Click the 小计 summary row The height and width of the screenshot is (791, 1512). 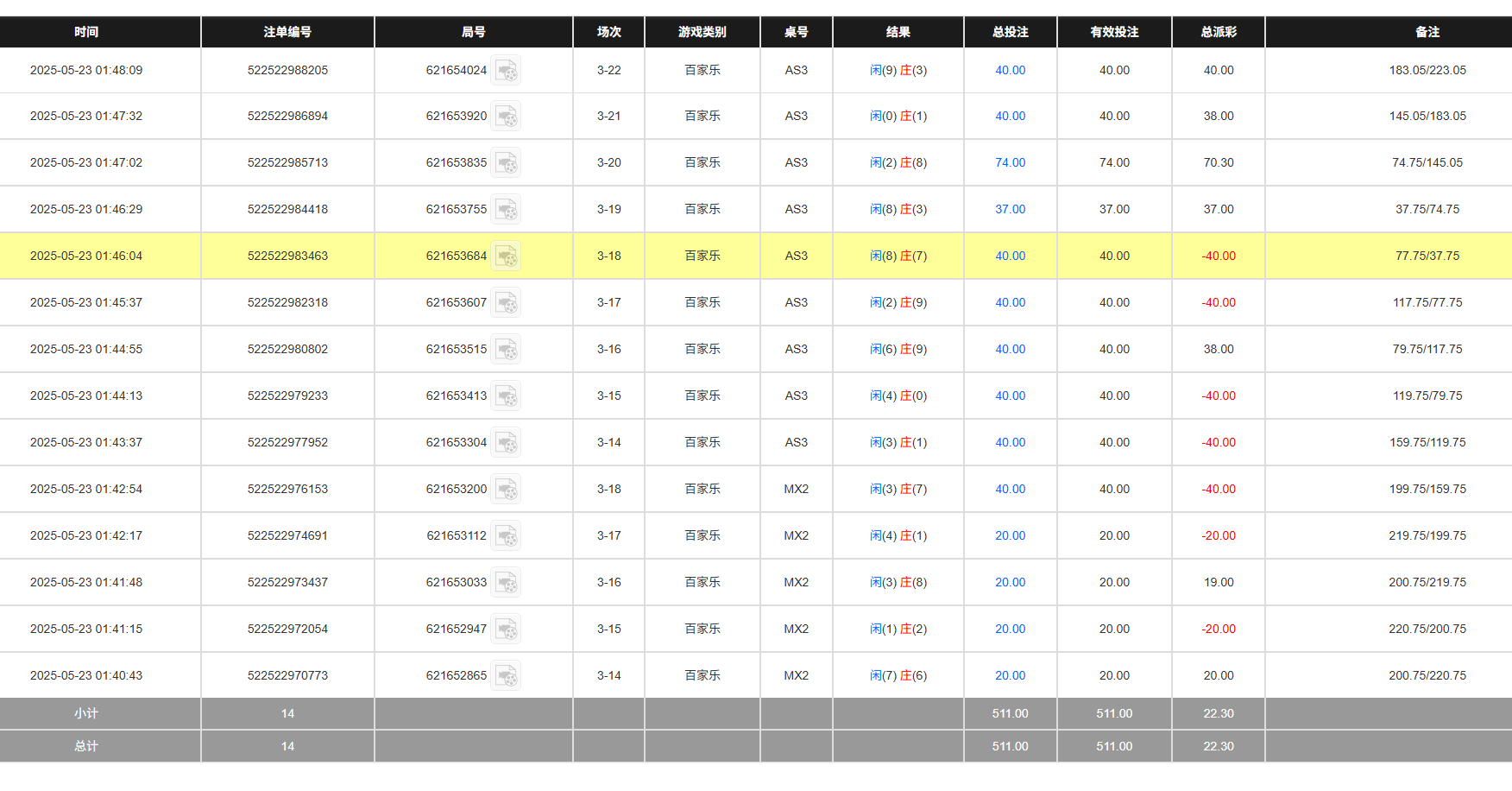coord(86,713)
